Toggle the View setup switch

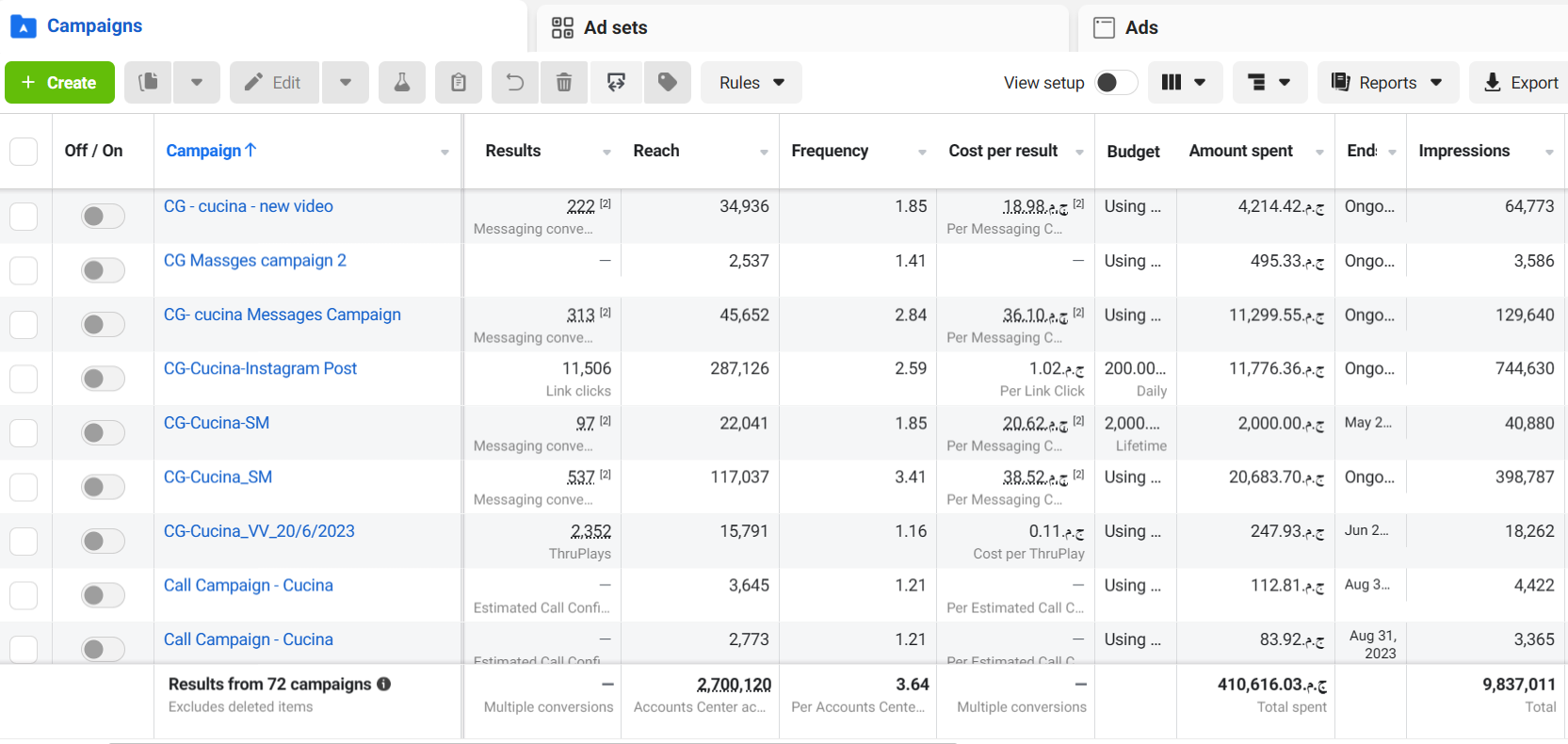tap(1116, 83)
